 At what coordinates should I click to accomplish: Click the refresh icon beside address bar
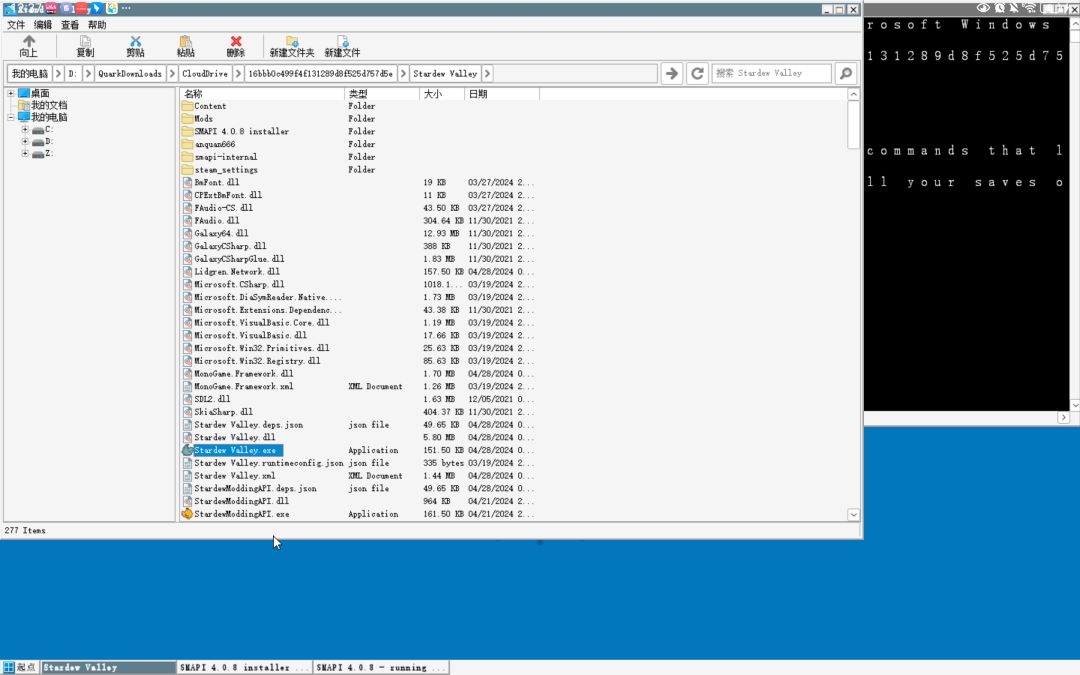pos(697,73)
